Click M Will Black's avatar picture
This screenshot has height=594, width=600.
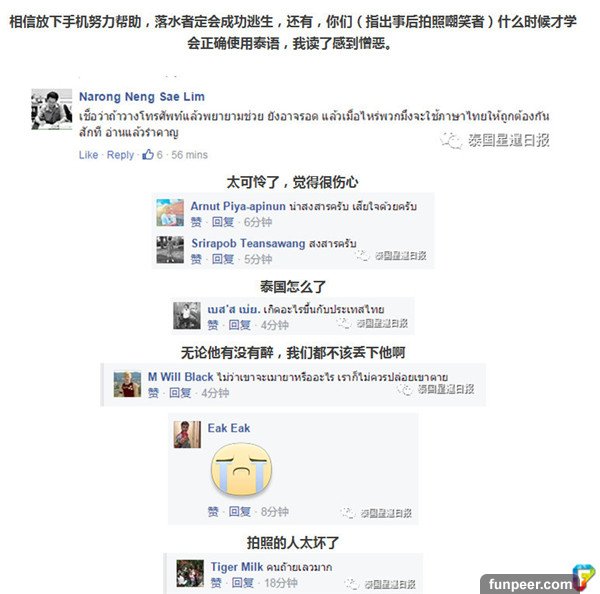click(x=127, y=384)
